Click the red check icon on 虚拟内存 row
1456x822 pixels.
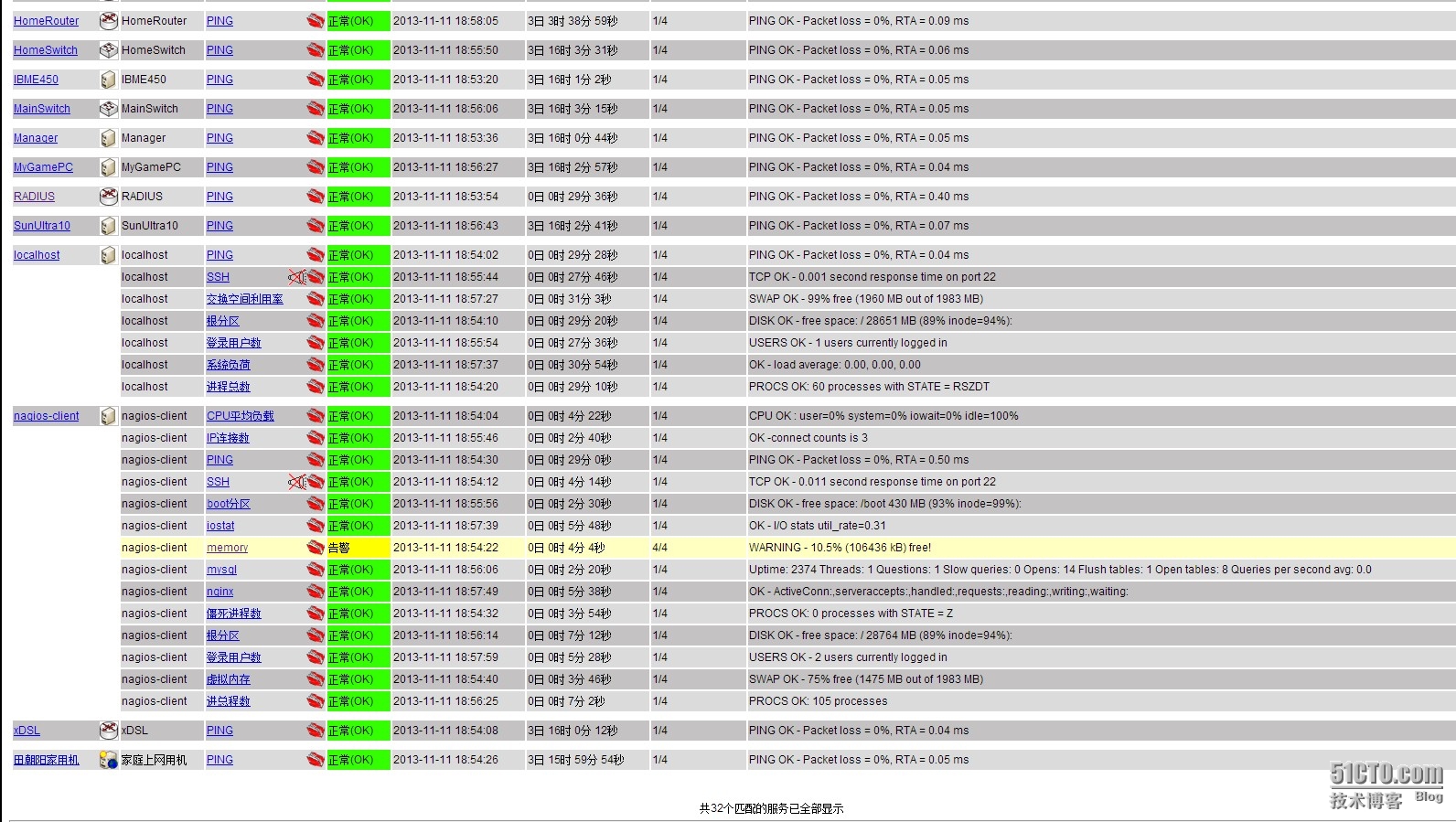coord(316,678)
